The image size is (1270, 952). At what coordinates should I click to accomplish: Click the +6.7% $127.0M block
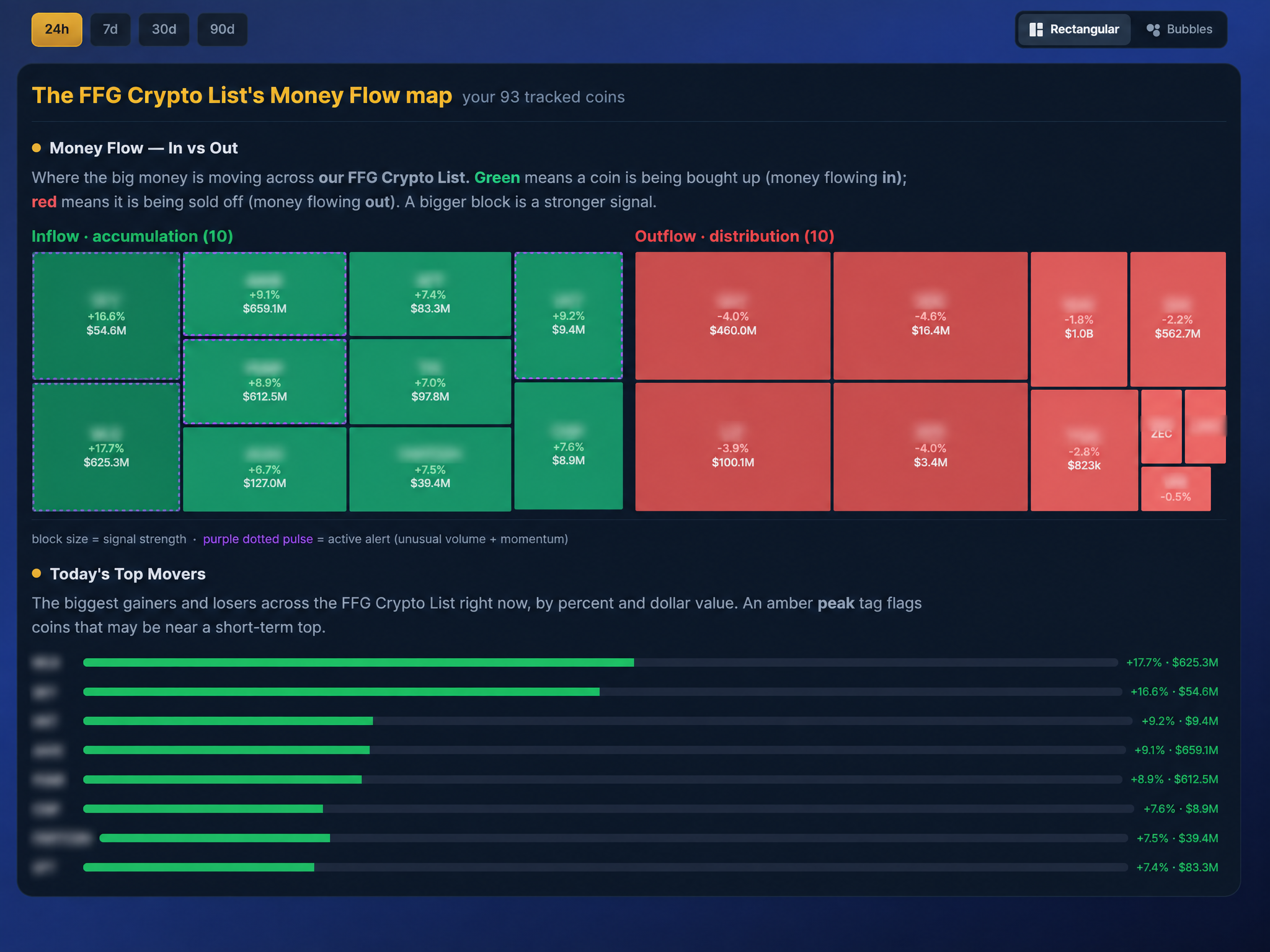coord(265,469)
